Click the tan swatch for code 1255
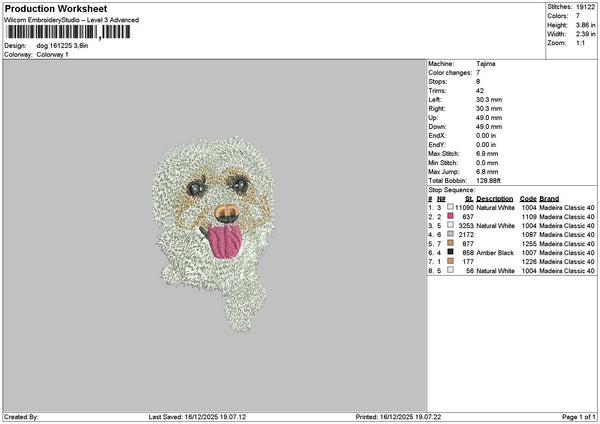 click(x=450, y=243)
